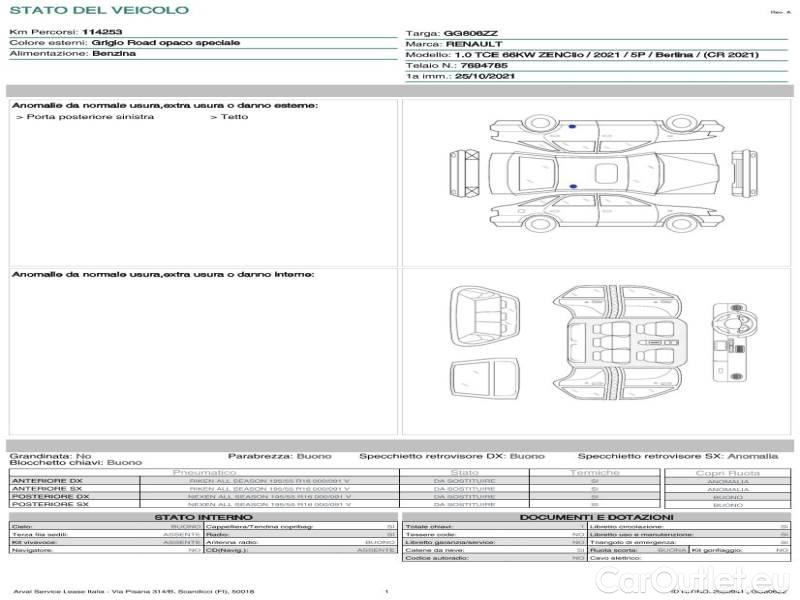
Task: Click the DOCUMENTI E DOTAZIONI header
Action: [597, 517]
